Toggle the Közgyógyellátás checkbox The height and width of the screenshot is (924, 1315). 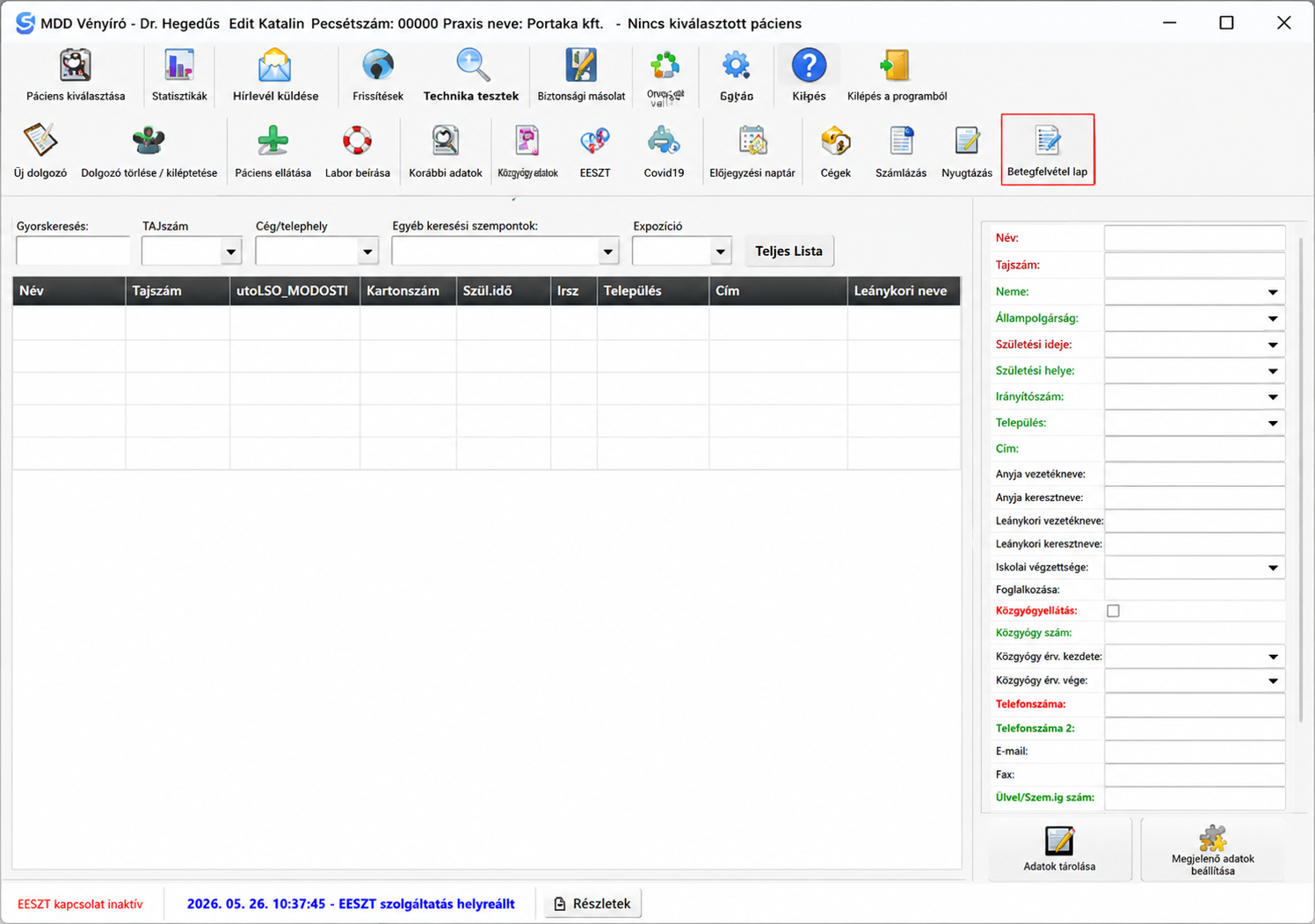[x=1114, y=611]
